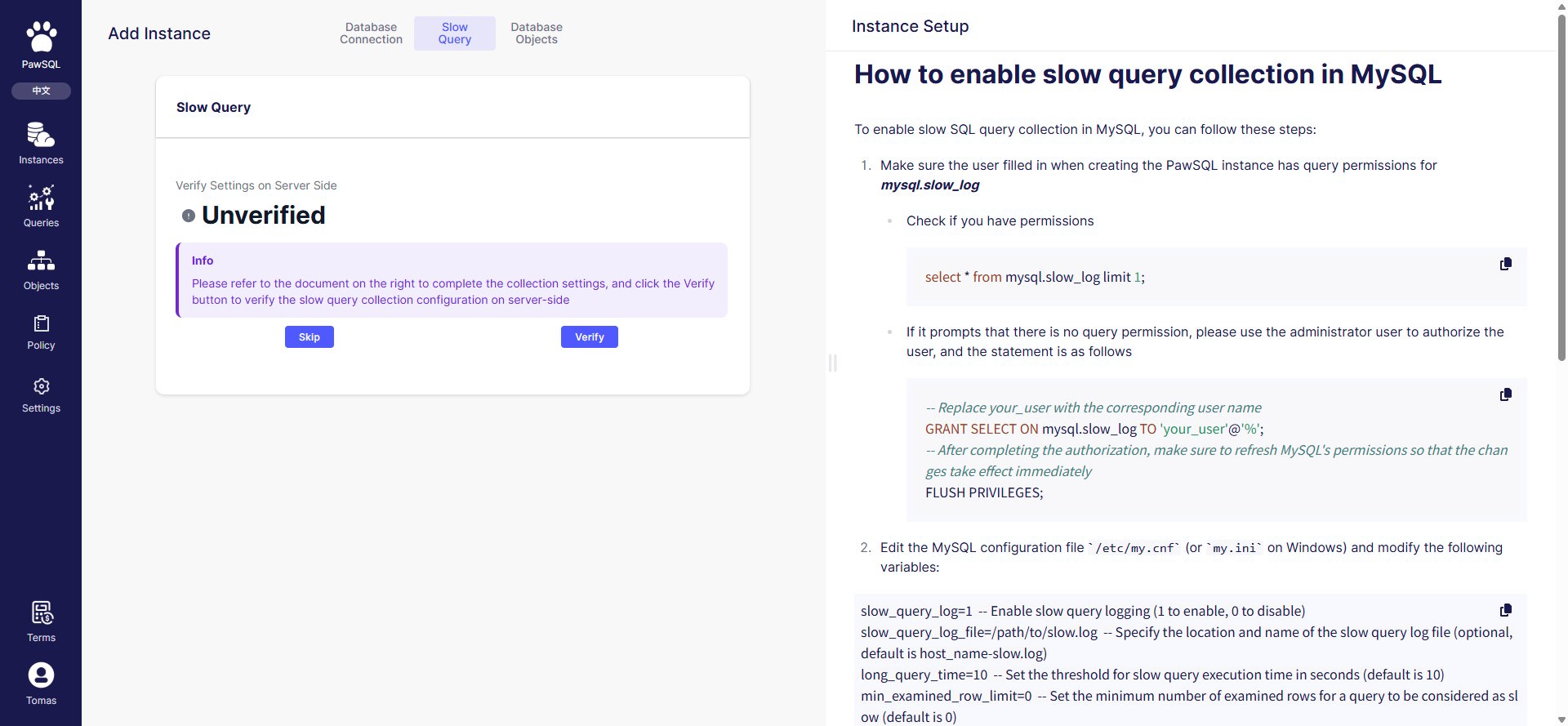Open Objects from the sidebar
The height and width of the screenshot is (726, 1568).
pos(41,270)
